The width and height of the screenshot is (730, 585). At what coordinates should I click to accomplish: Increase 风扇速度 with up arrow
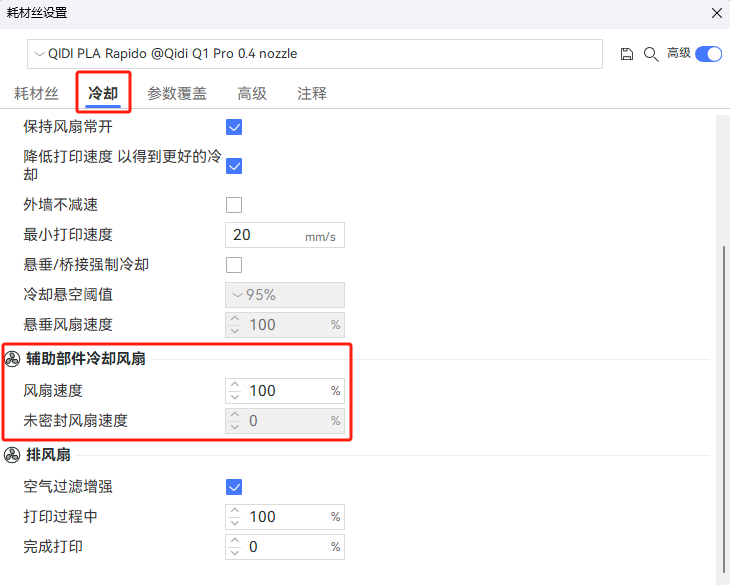[x=235, y=385]
